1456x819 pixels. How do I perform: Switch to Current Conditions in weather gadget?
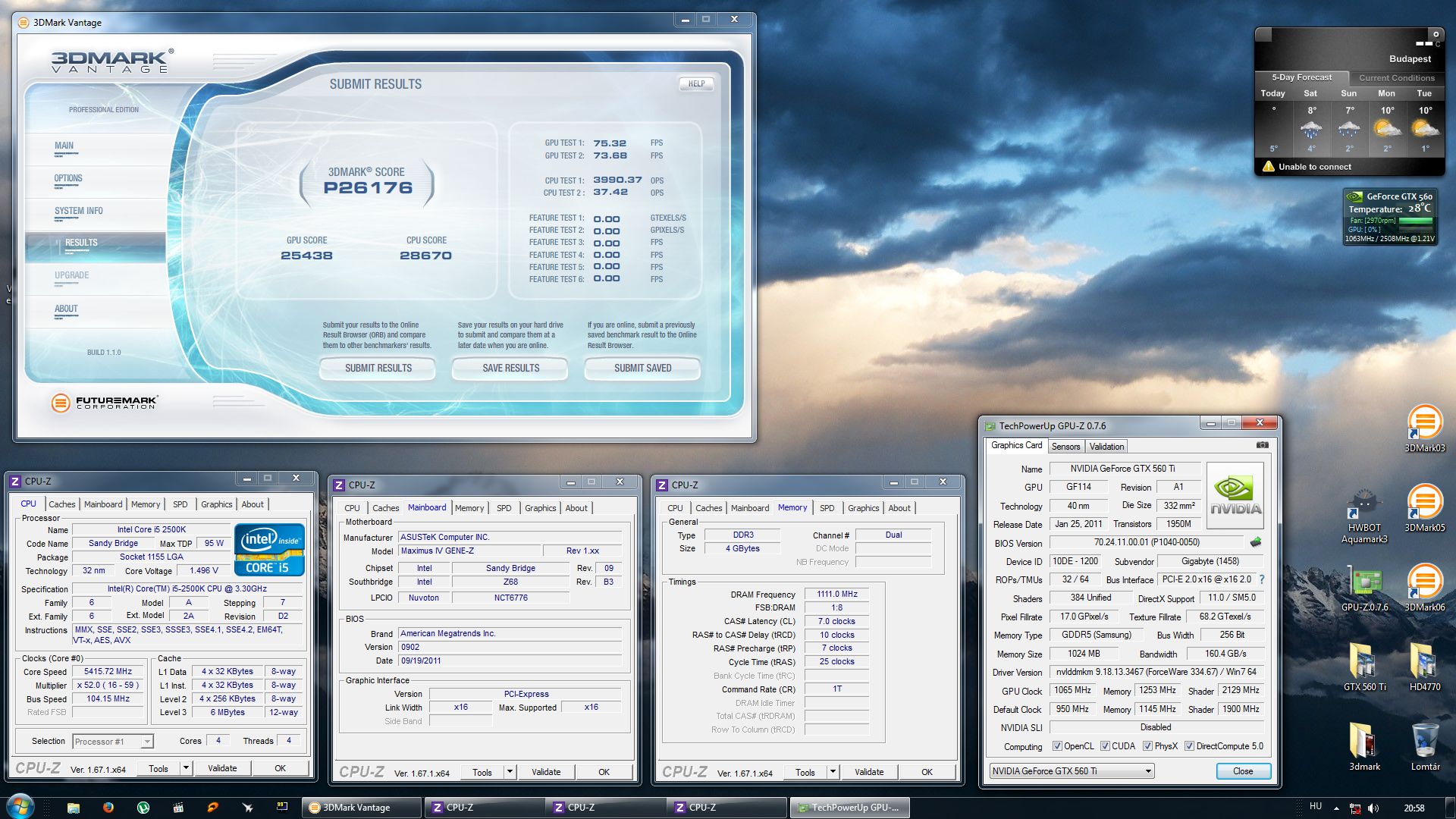click(1396, 77)
